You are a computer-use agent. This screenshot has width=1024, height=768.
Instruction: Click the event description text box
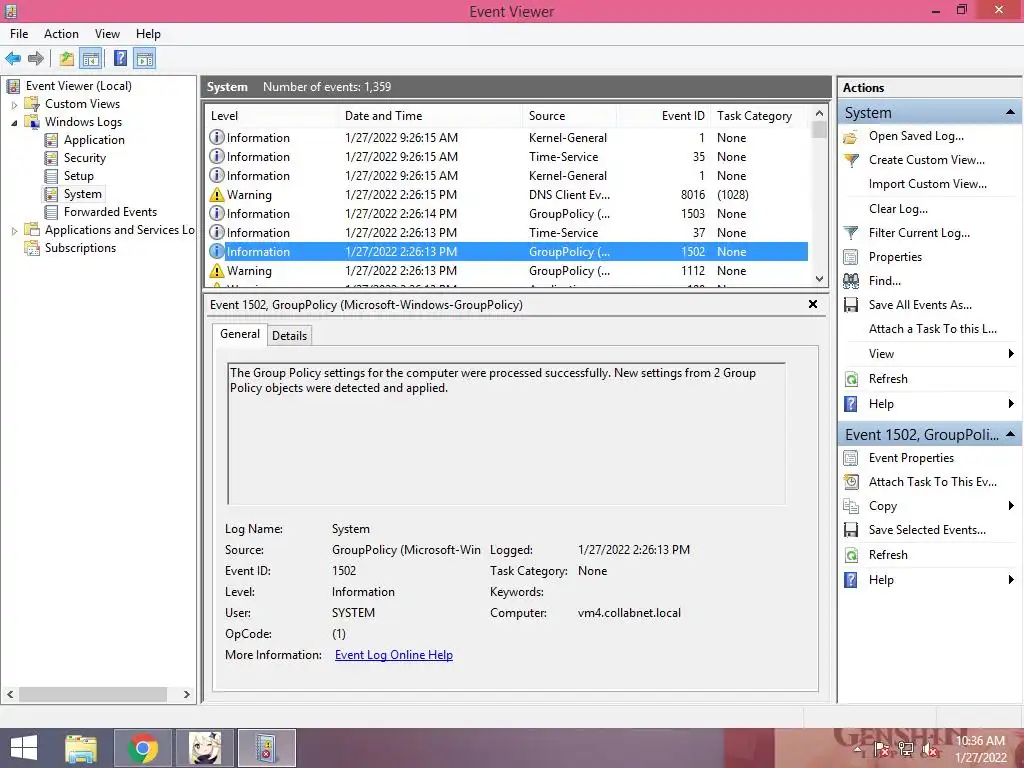(x=506, y=434)
